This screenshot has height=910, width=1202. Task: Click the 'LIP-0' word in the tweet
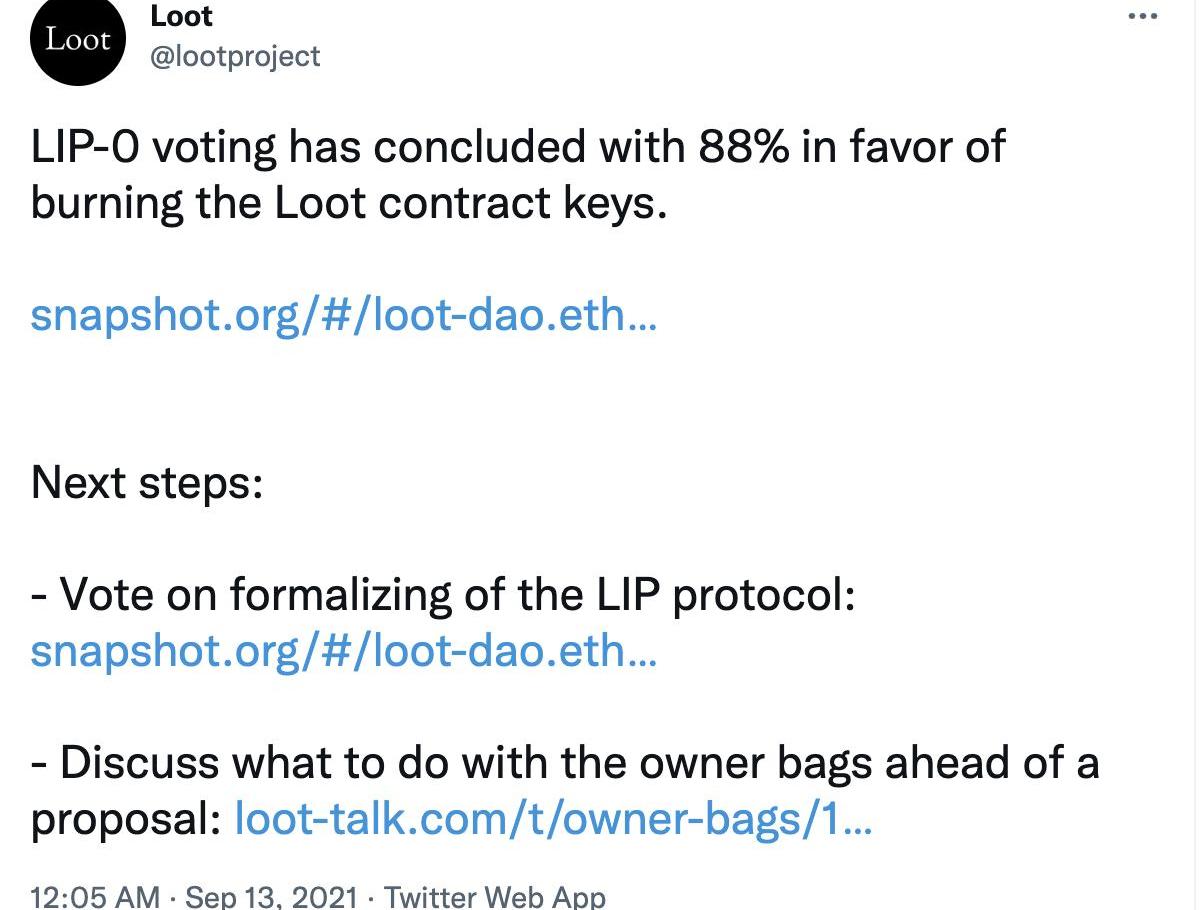tap(86, 148)
